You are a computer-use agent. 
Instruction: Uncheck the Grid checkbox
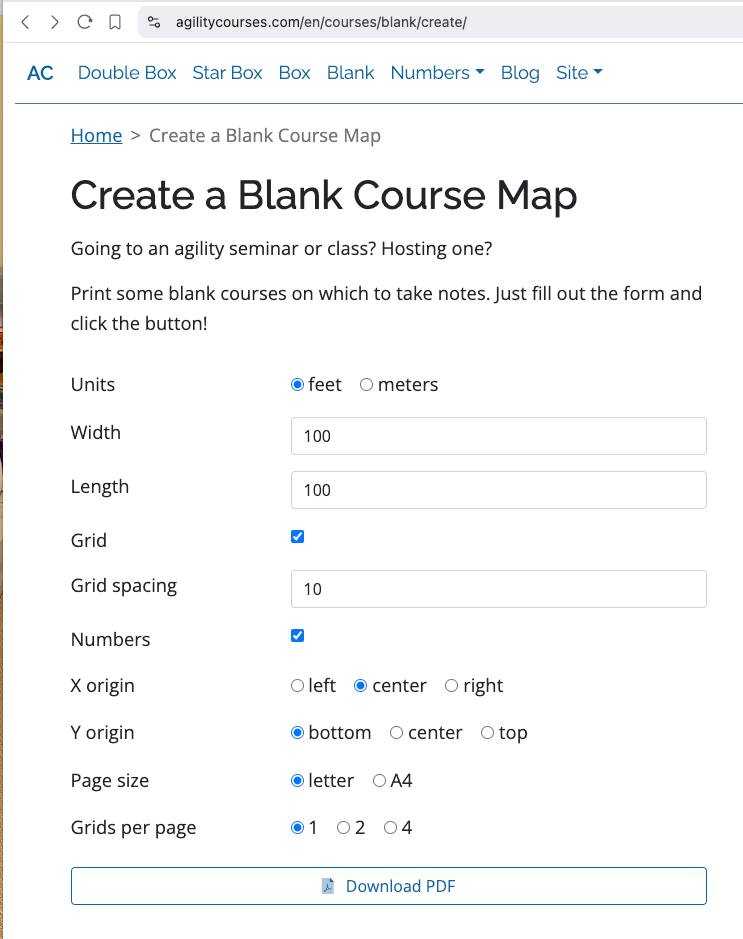coord(298,537)
